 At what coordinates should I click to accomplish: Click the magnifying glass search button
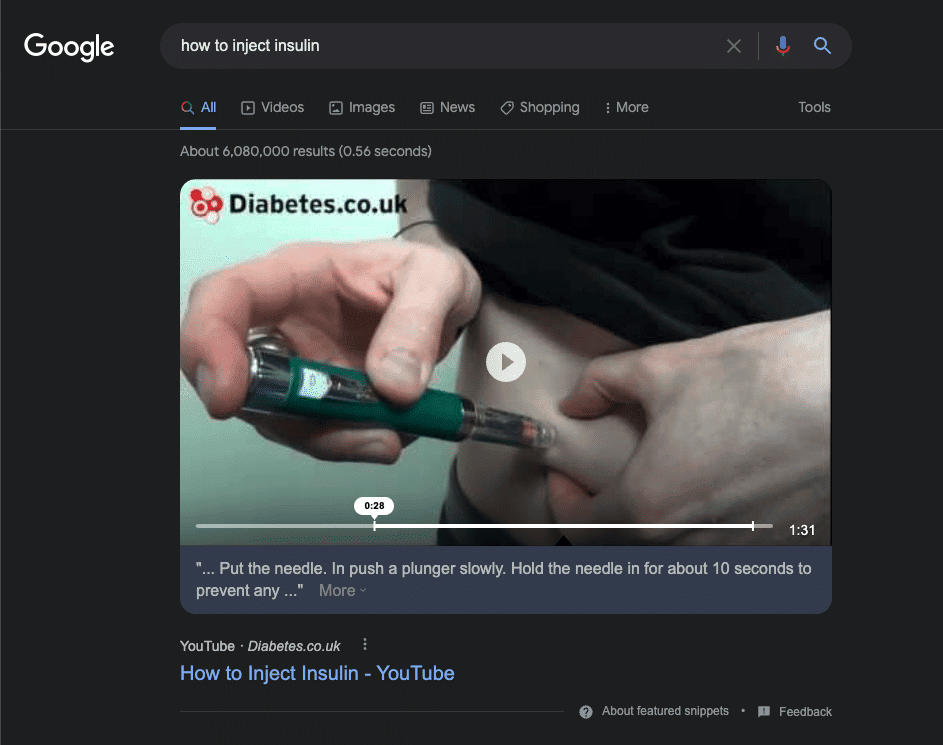[822, 46]
